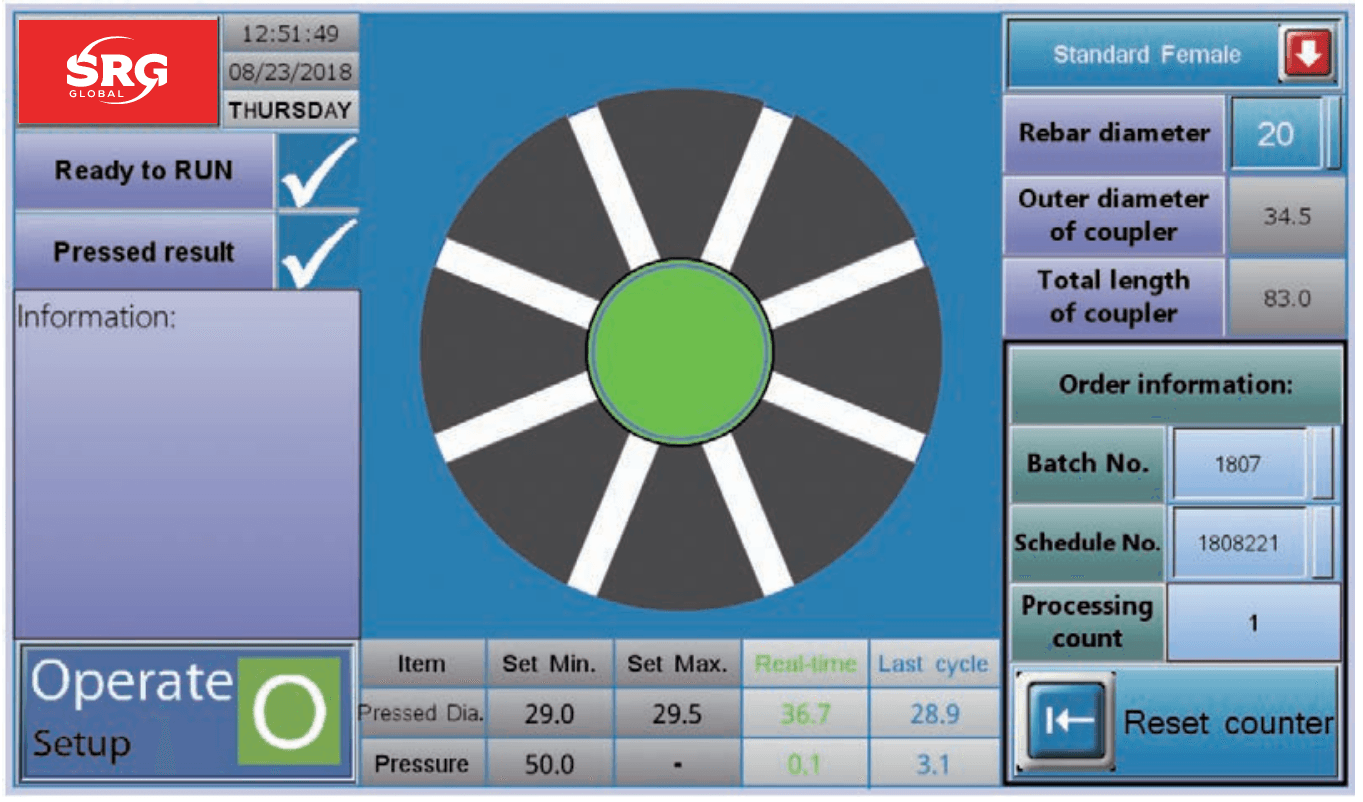Viewport: 1363px width, 802px height.
Task: Click the Schedule No. label
Action: (1088, 543)
